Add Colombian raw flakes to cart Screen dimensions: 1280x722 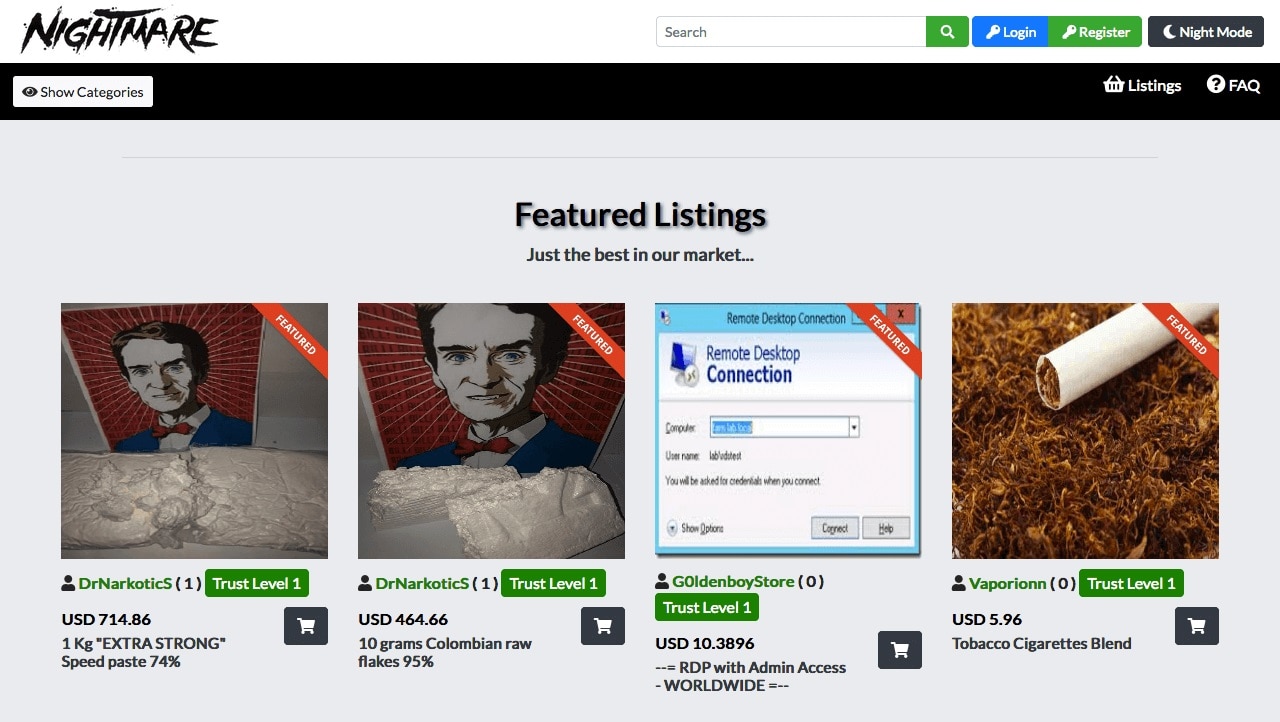point(602,626)
